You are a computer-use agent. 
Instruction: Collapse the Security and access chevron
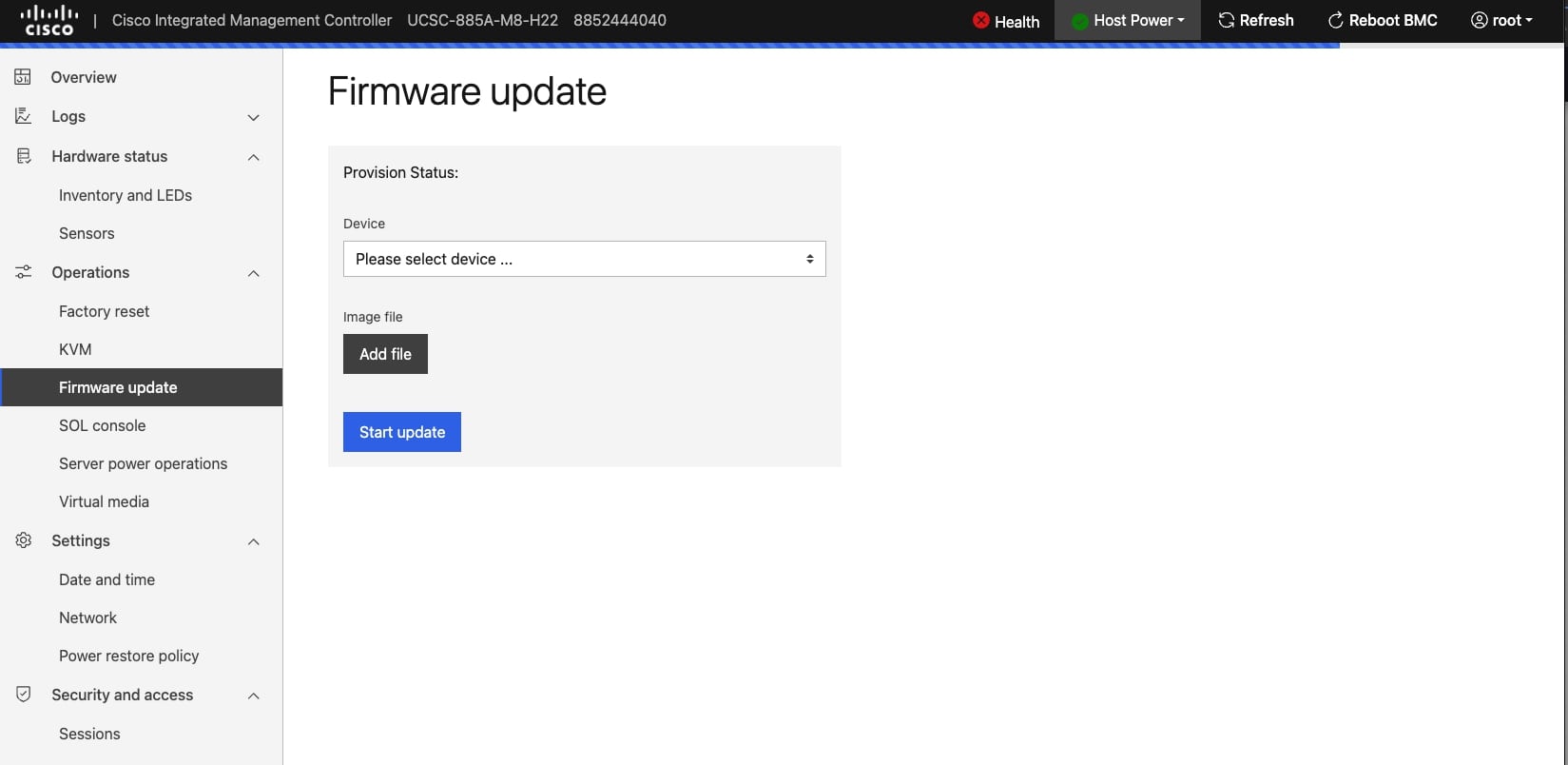coord(254,696)
